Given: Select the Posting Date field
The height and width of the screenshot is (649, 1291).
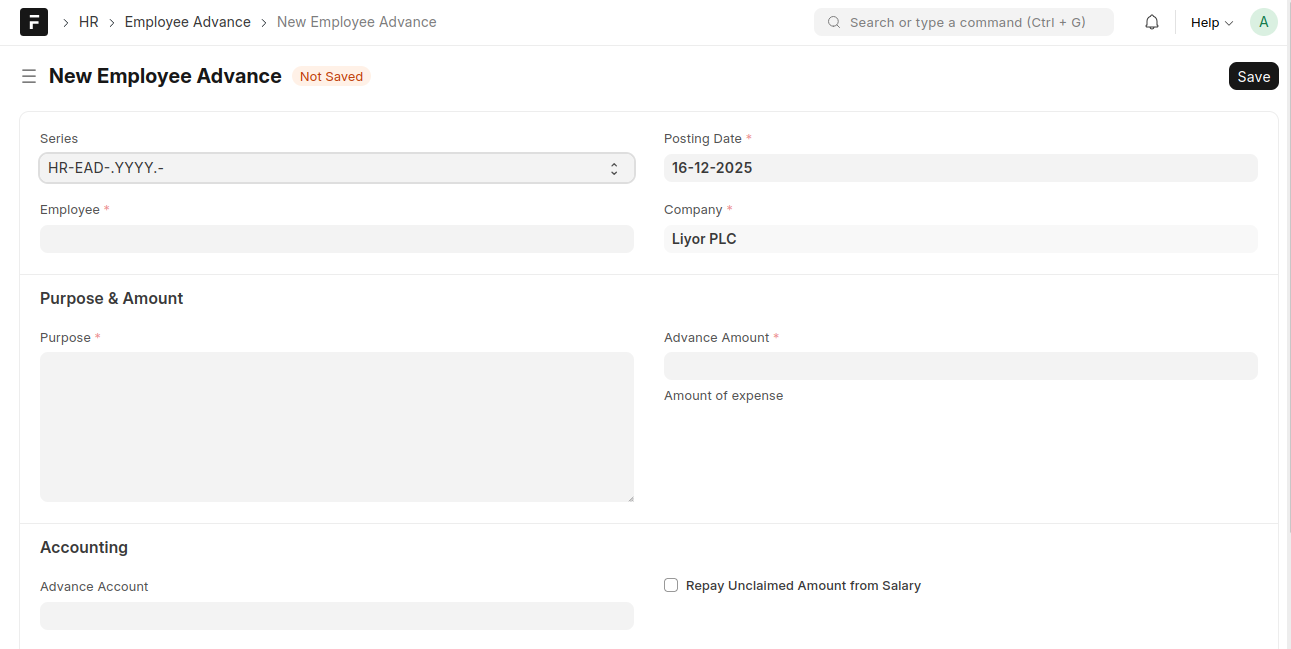Looking at the screenshot, I should point(960,168).
